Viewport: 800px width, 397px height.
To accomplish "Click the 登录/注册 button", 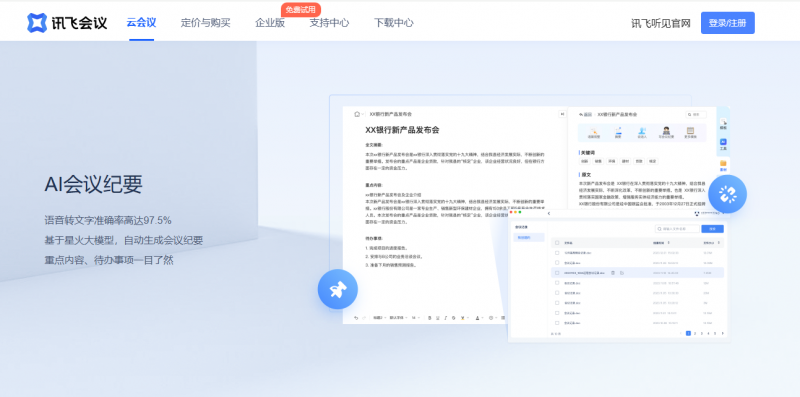I will 728,23.
